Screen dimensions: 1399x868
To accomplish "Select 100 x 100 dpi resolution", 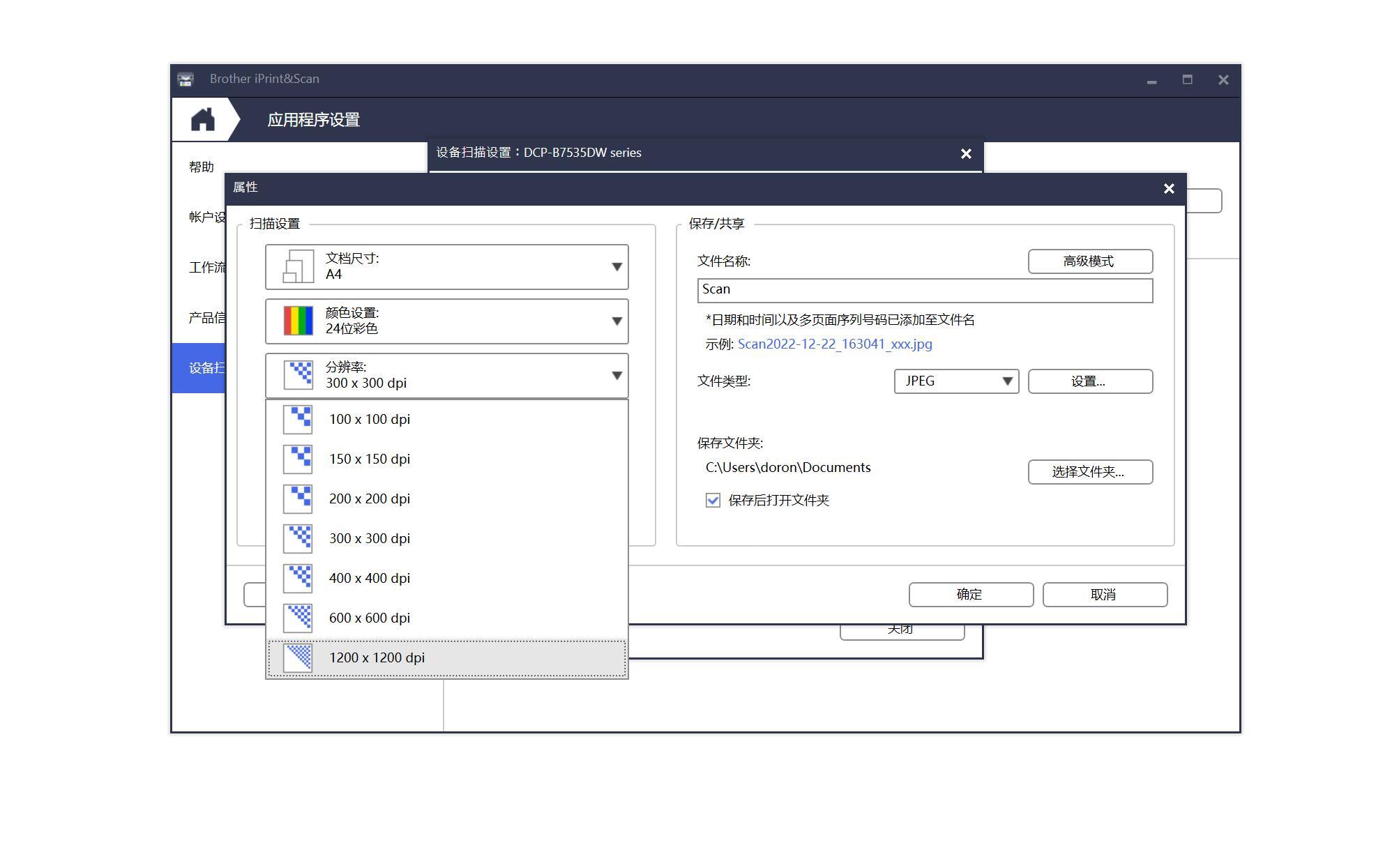I will [x=446, y=420].
